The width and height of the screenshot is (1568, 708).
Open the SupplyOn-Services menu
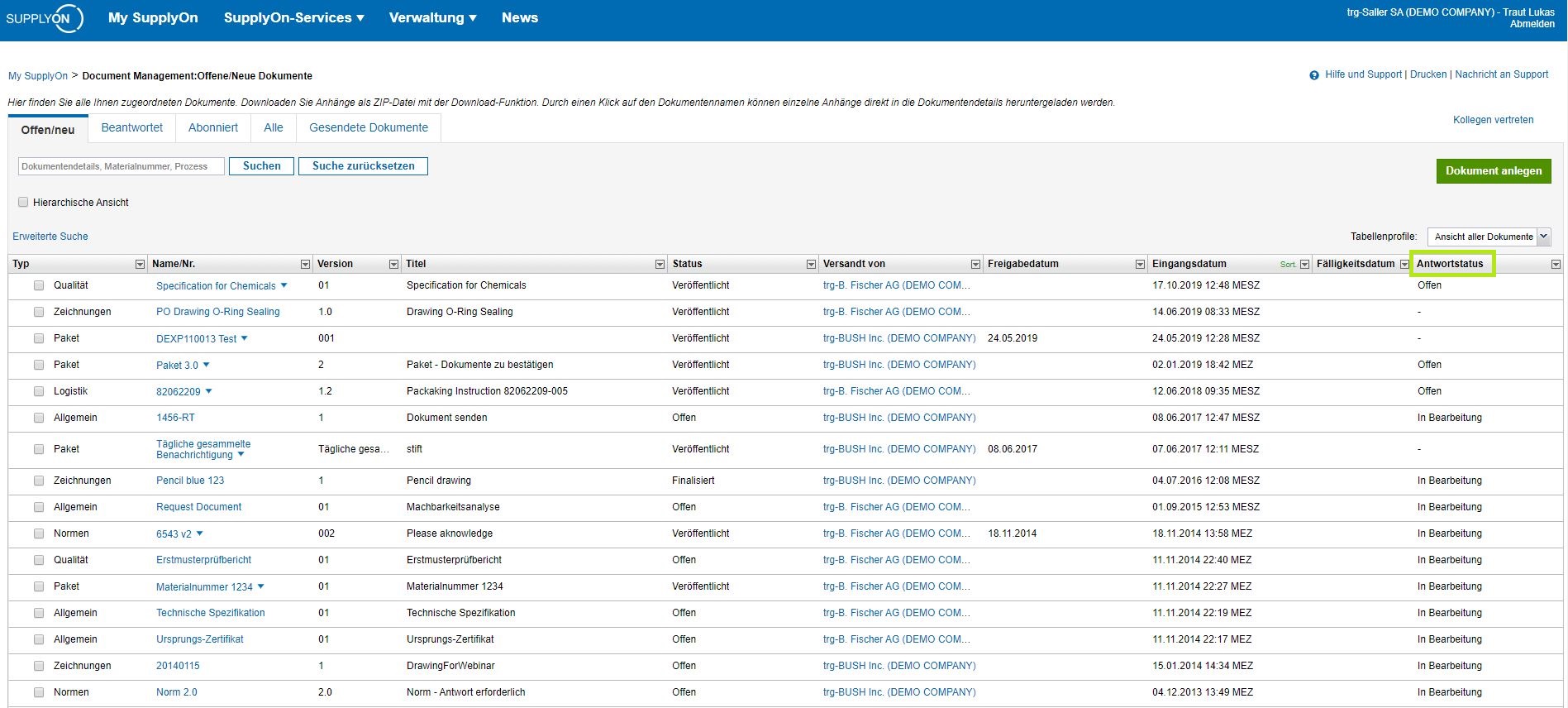click(293, 18)
